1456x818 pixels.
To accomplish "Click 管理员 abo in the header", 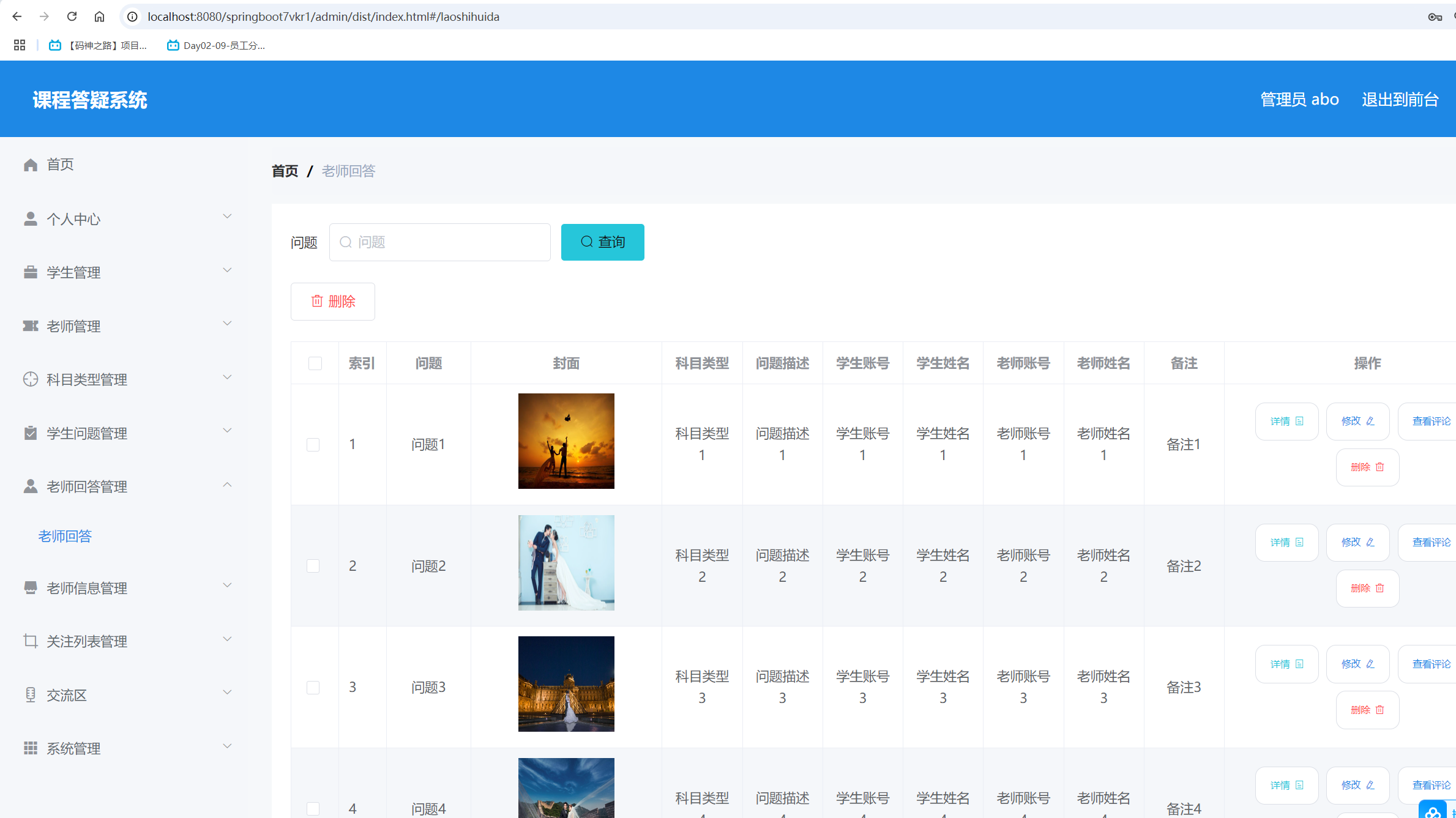I will [x=1299, y=99].
